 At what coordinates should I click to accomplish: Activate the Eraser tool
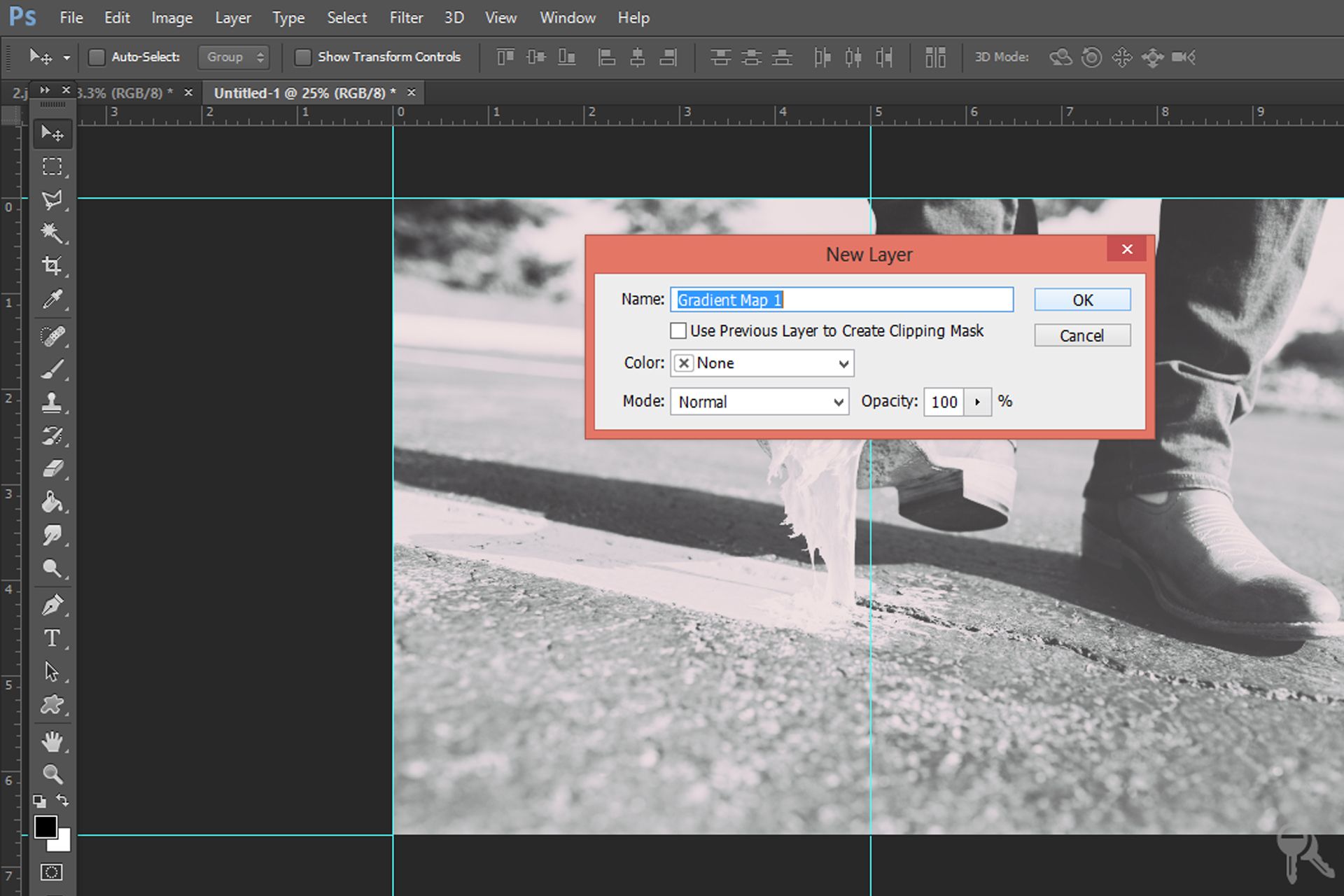click(52, 468)
